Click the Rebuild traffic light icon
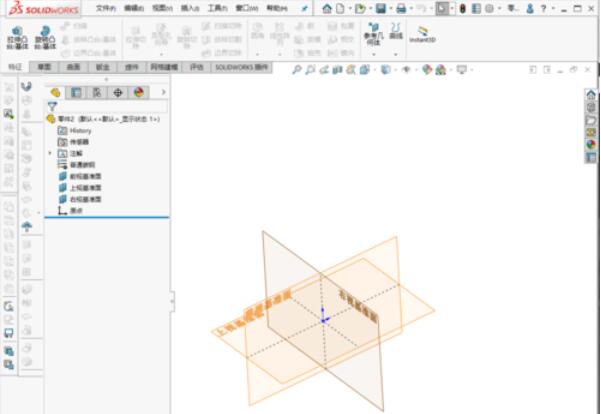 coord(463,8)
